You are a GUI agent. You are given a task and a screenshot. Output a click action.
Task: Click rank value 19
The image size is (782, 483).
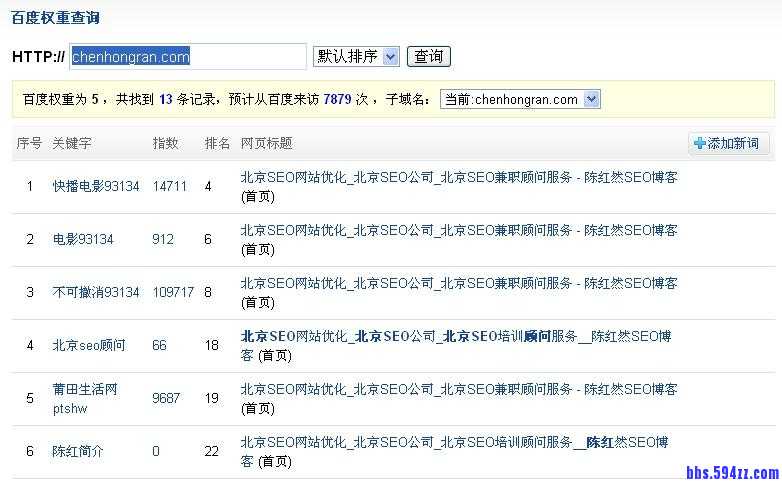click(211, 398)
